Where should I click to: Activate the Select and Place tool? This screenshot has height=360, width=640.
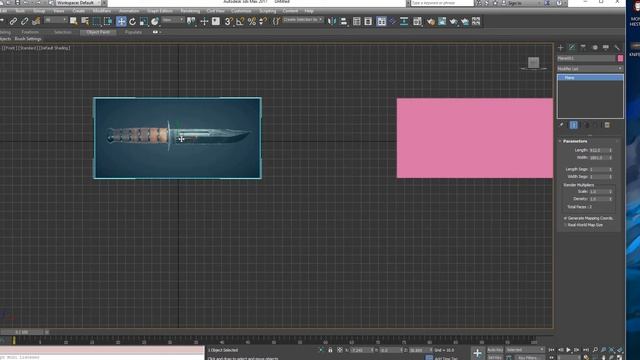(x=155, y=21)
